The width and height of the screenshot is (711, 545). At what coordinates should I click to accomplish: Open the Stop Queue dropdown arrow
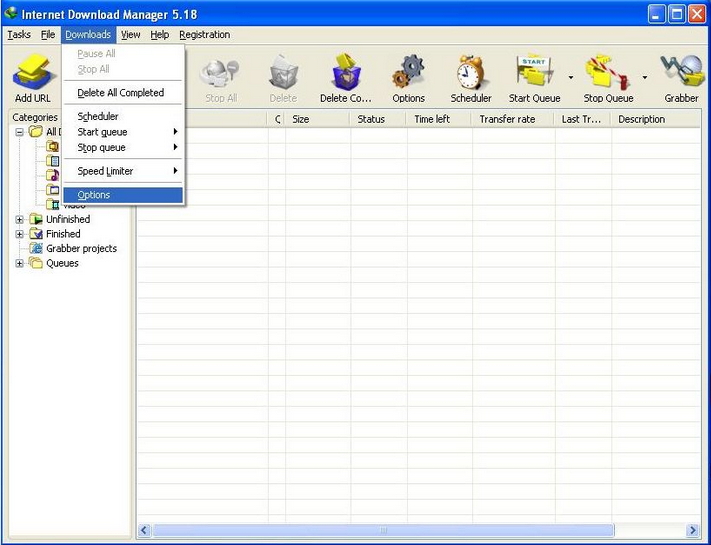pos(644,77)
